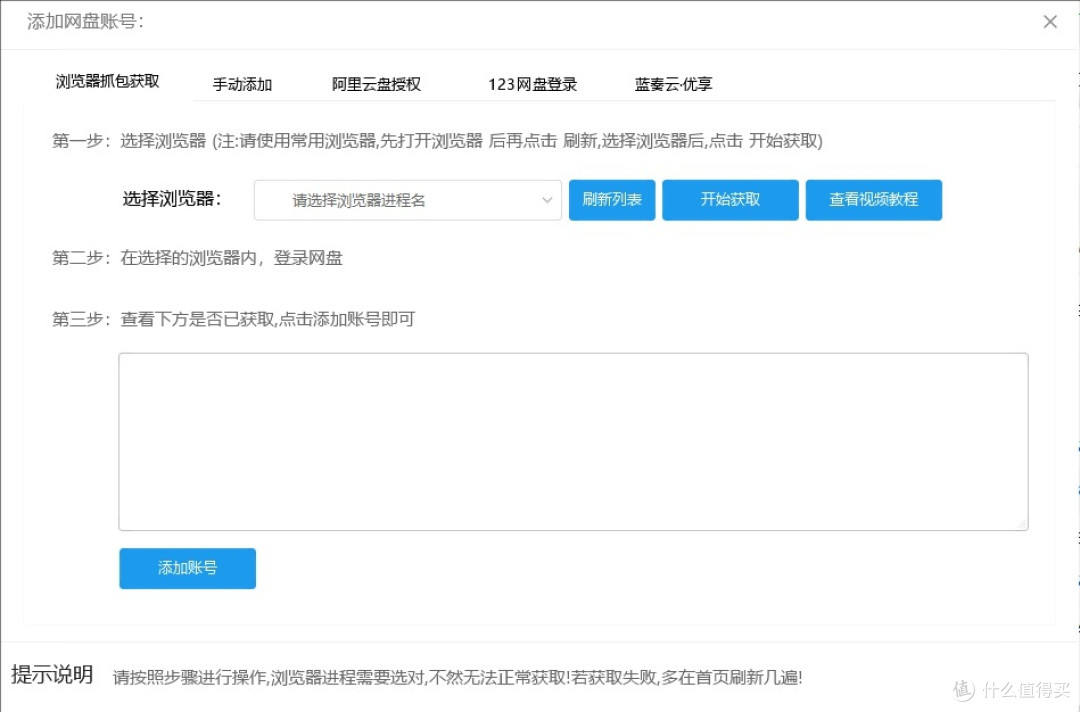Image resolution: width=1080 pixels, height=712 pixels.
Task: Switch to the 手动添加 tab
Action: pyautogui.click(x=242, y=85)
